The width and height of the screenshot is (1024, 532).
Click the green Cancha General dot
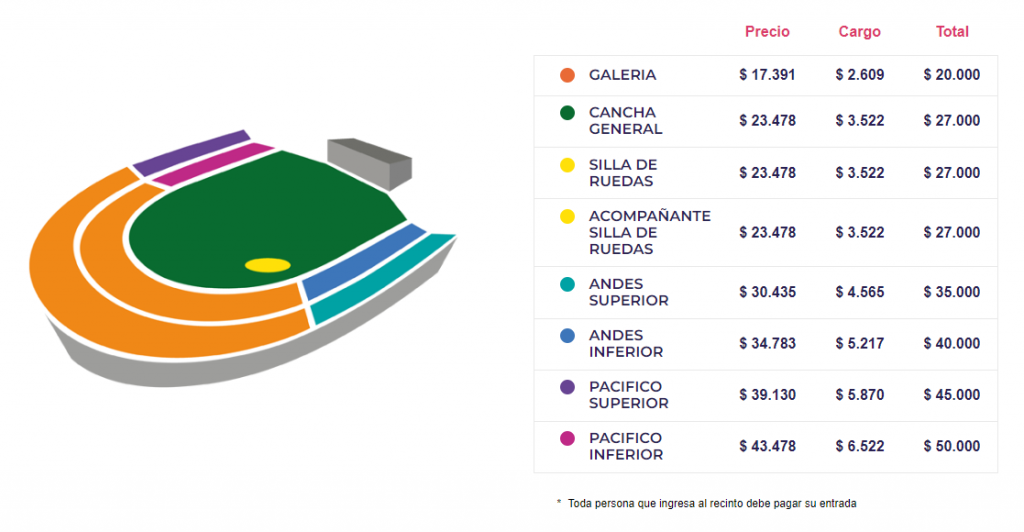click(x=568, y=113)
